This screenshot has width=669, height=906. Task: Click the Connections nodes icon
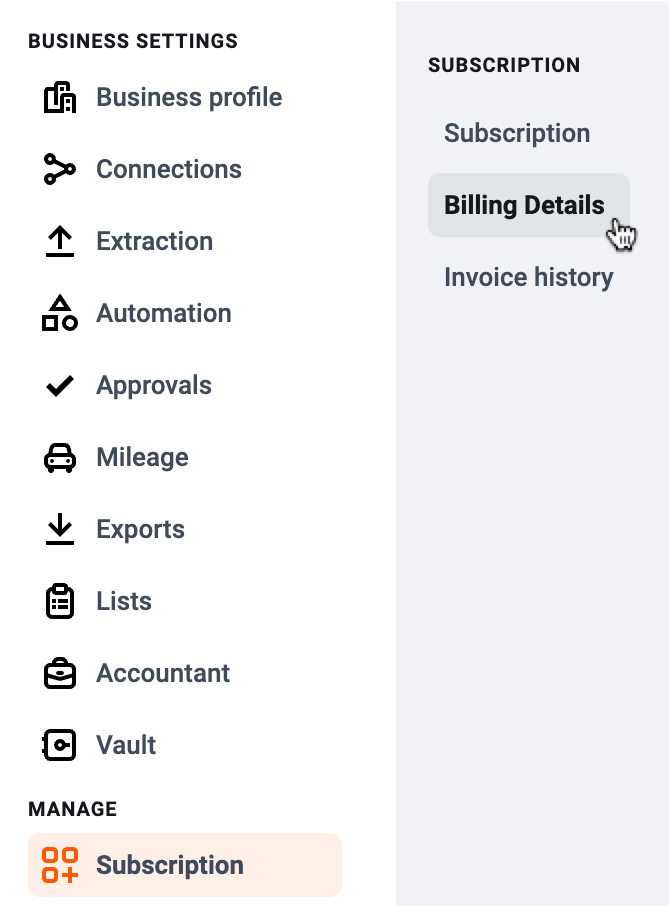click(x=60, y=169)
